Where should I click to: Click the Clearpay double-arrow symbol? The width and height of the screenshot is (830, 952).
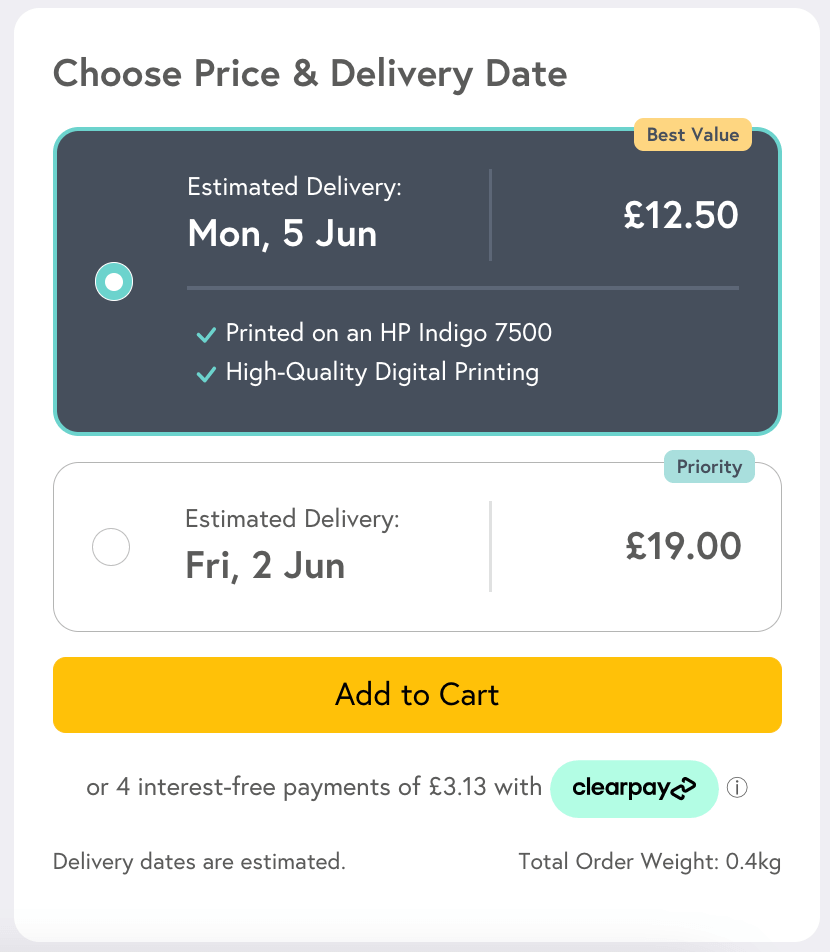tap(682, 789)
